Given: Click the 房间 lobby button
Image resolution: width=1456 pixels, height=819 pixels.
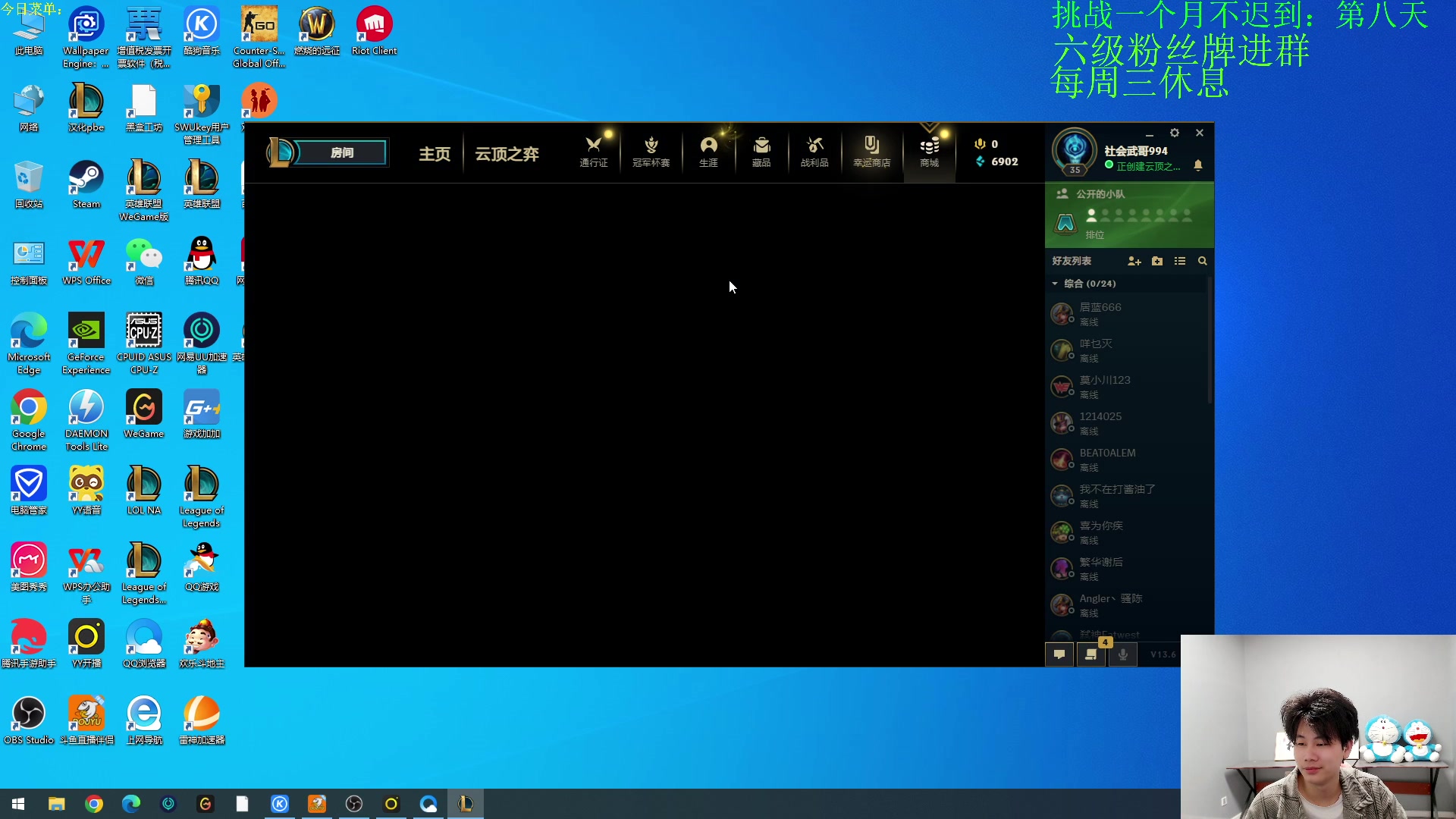Looking at the screenshot, I should pyautogui.click(x=341, y=152).
